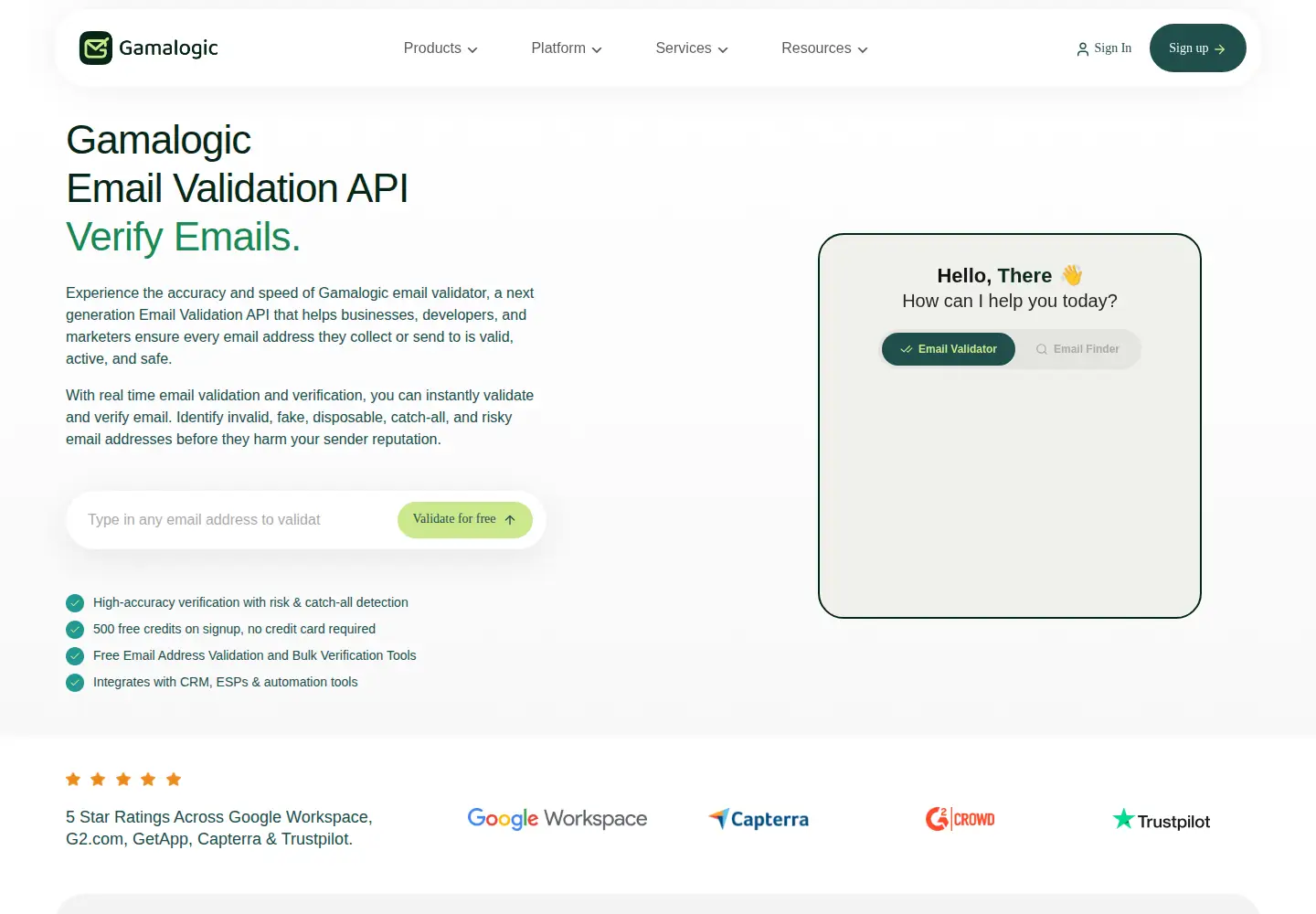Screen dimensions: 1316x914
Task: Click the Capterra logo
Action: [x=759, y=819]
